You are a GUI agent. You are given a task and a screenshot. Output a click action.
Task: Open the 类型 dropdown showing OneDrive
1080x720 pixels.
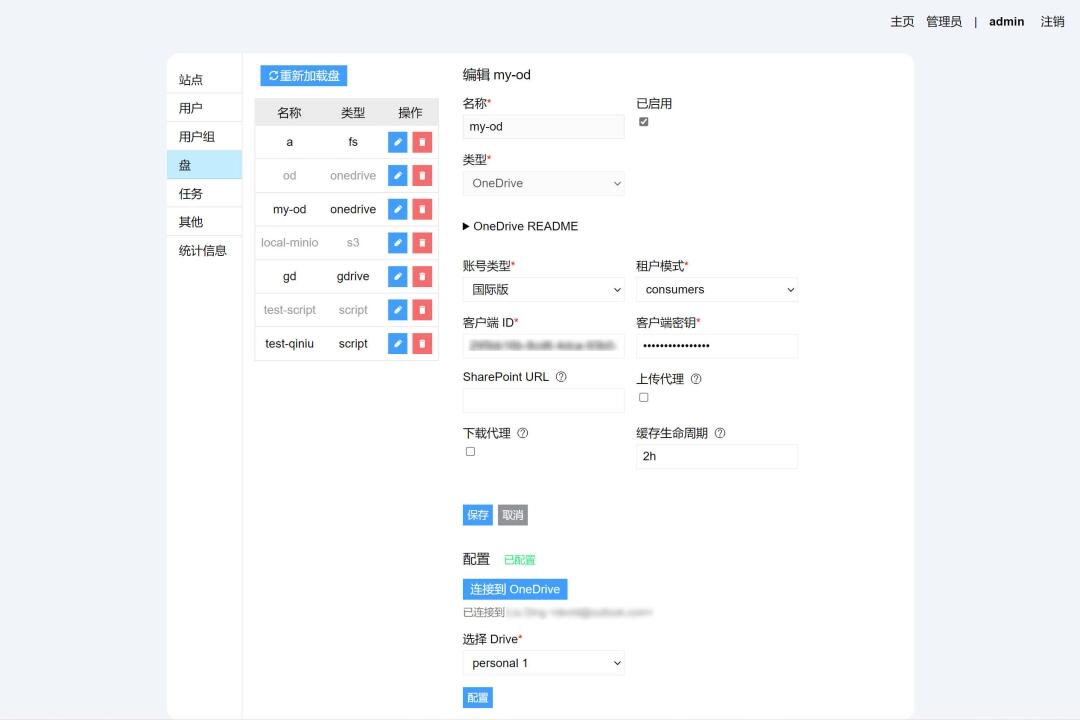(543, 183)
